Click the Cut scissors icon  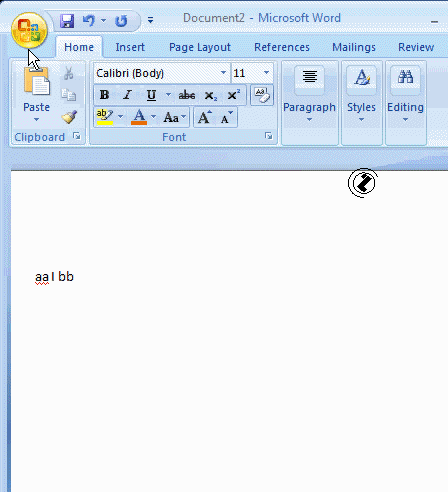tap(69, 73)
